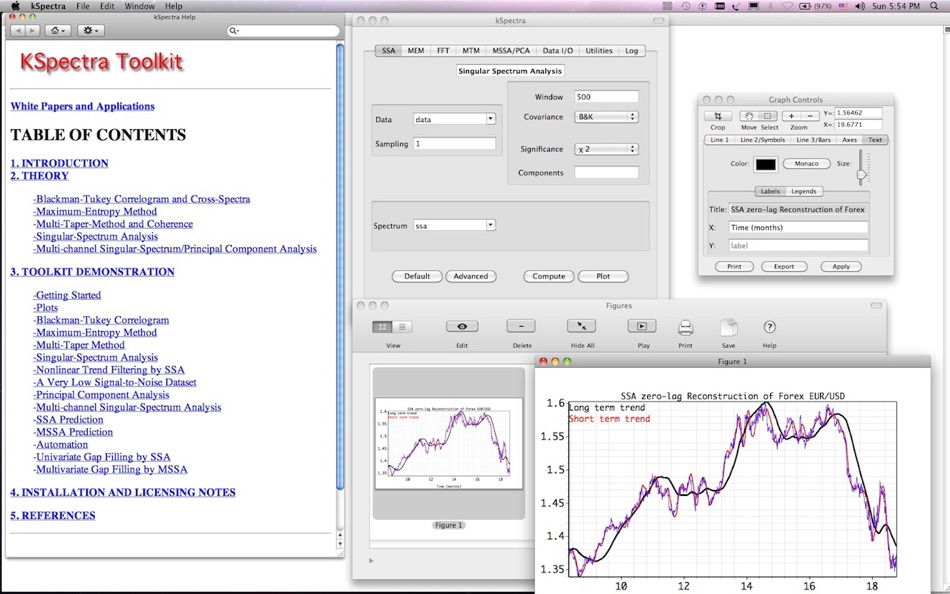Screen dimensions: 950x594
Task: Click the Plot button
Action: coord(603,276)
